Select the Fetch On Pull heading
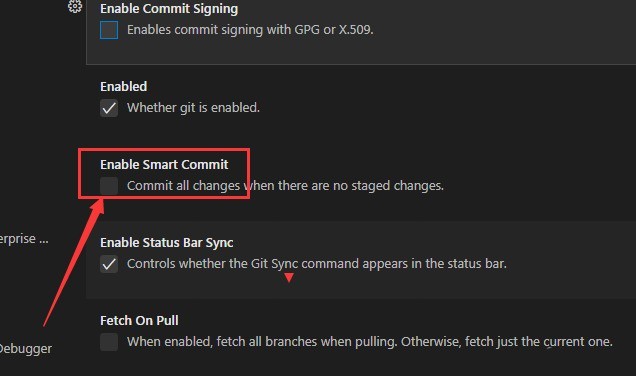The image size is (636, 376). pos(139,320)
